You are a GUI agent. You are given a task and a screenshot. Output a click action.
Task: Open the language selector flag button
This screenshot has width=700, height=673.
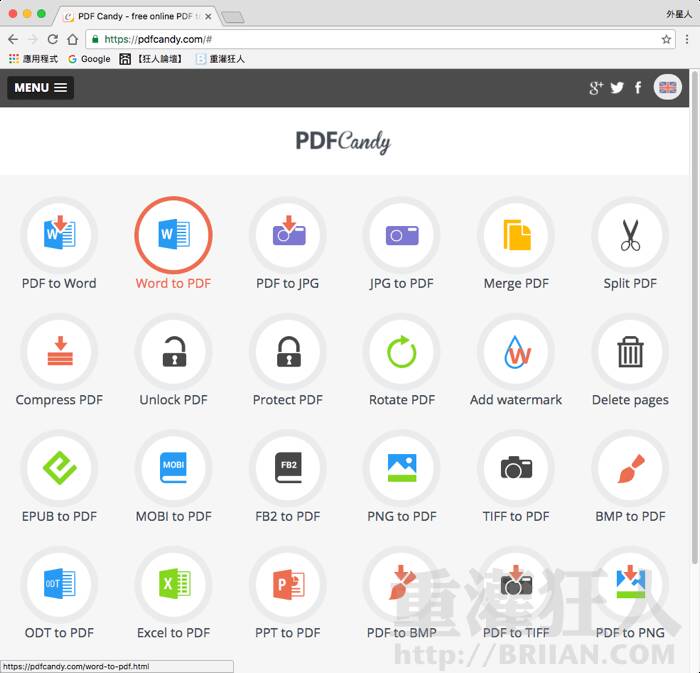pos(667,87)
